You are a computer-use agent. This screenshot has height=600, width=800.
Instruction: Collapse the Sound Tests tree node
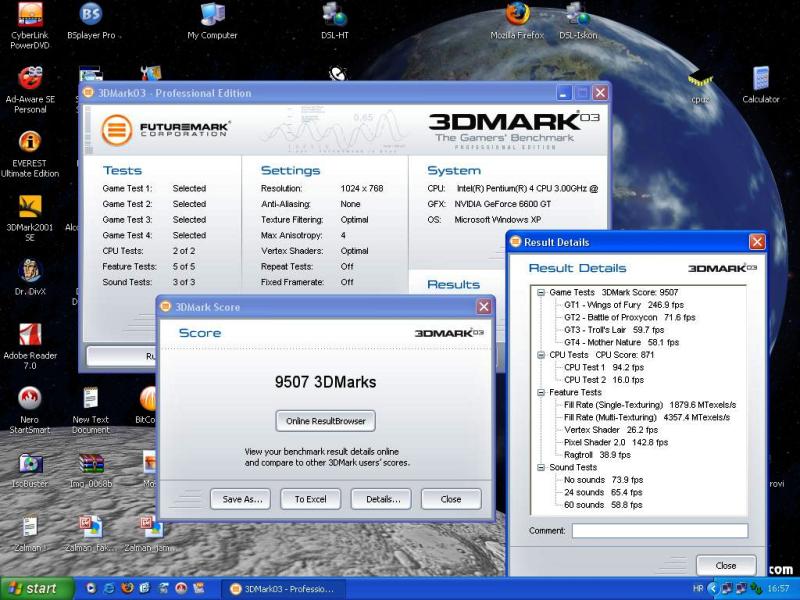pyautogui.click(x=541, y=467)
